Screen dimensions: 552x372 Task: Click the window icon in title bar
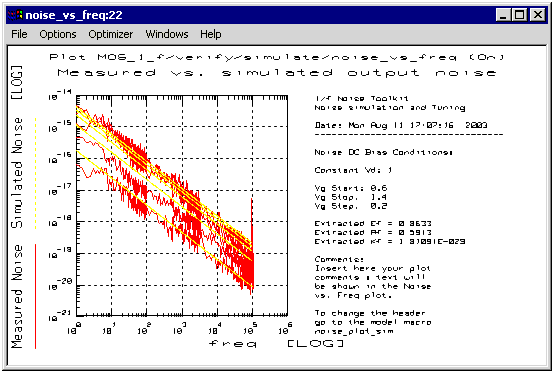pyautogui.click(x=15, y=15)
